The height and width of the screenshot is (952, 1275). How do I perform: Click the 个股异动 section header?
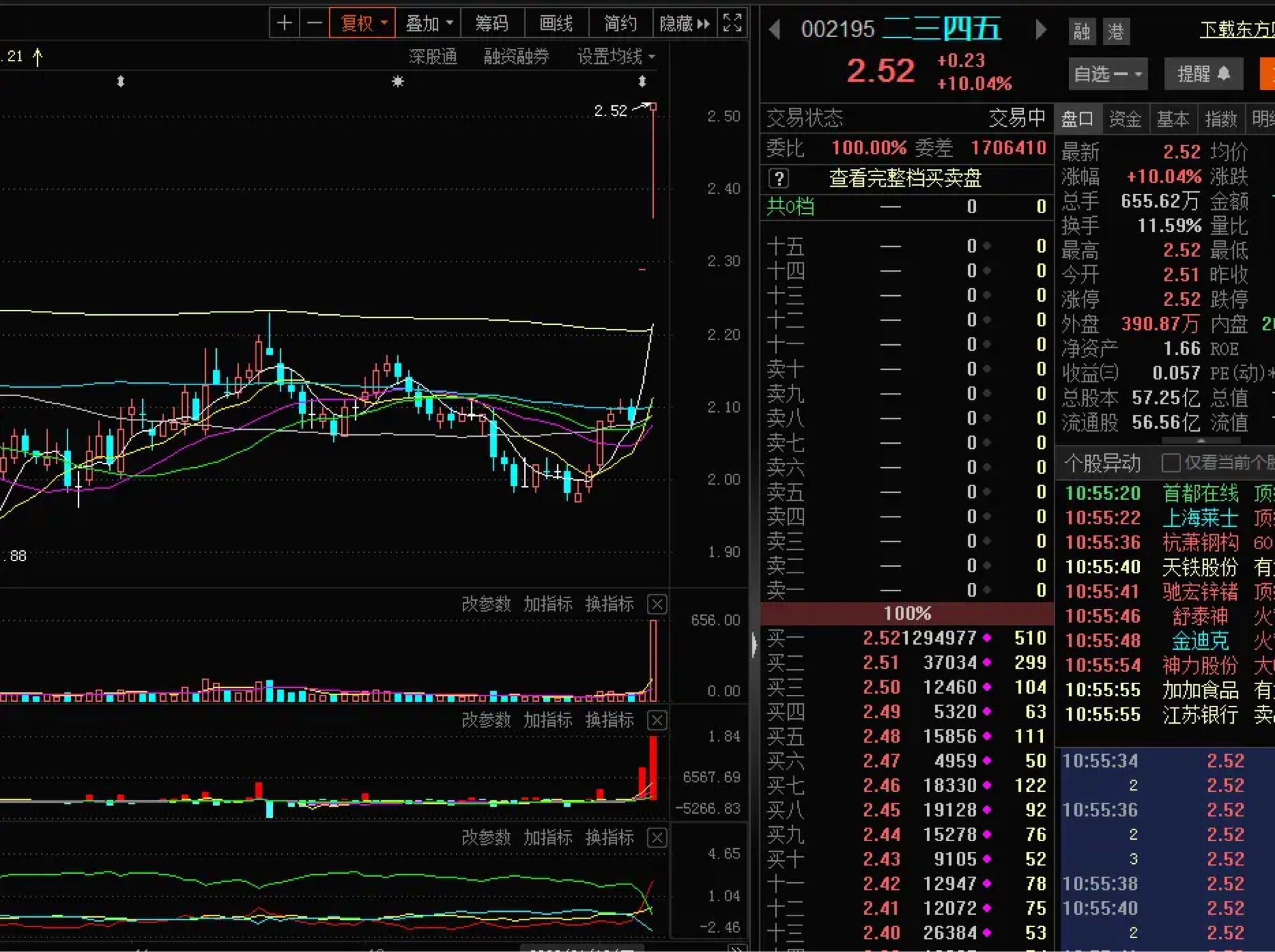coord(1103,463)
